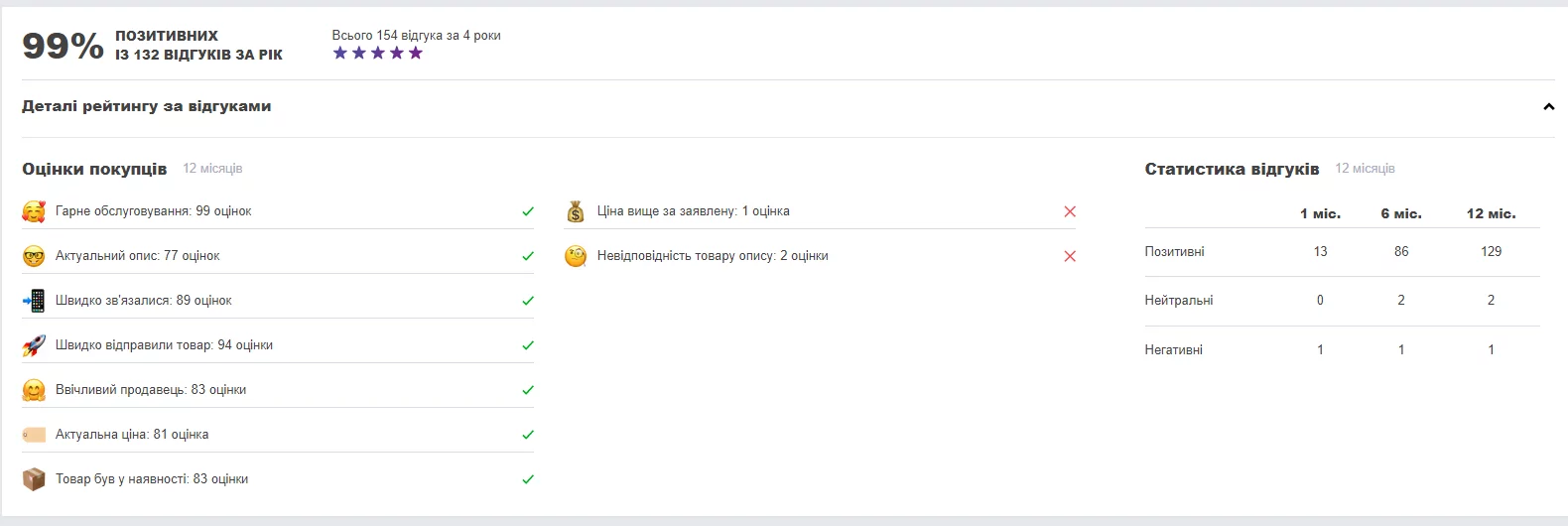Screen dimensions: 1568x526
Task: Click red cross on Ціна вище за заявлену row
Action: (1070, 211)
